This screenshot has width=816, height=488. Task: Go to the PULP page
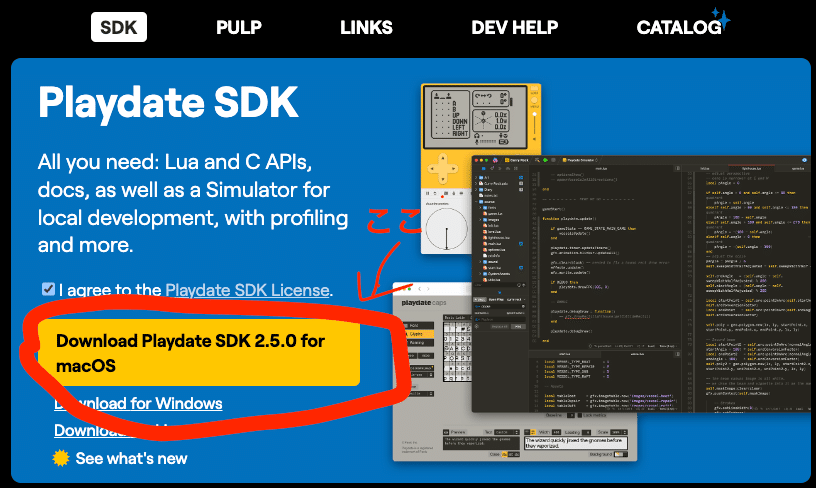tap(239, 27)
